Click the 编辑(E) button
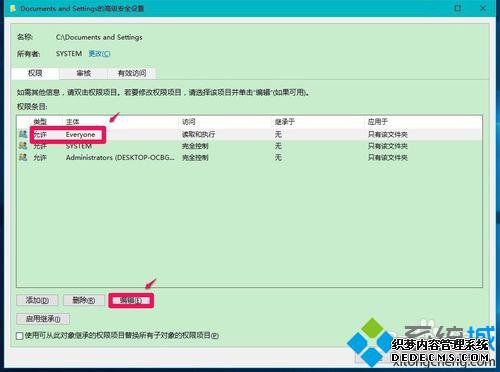 point(131,300)
